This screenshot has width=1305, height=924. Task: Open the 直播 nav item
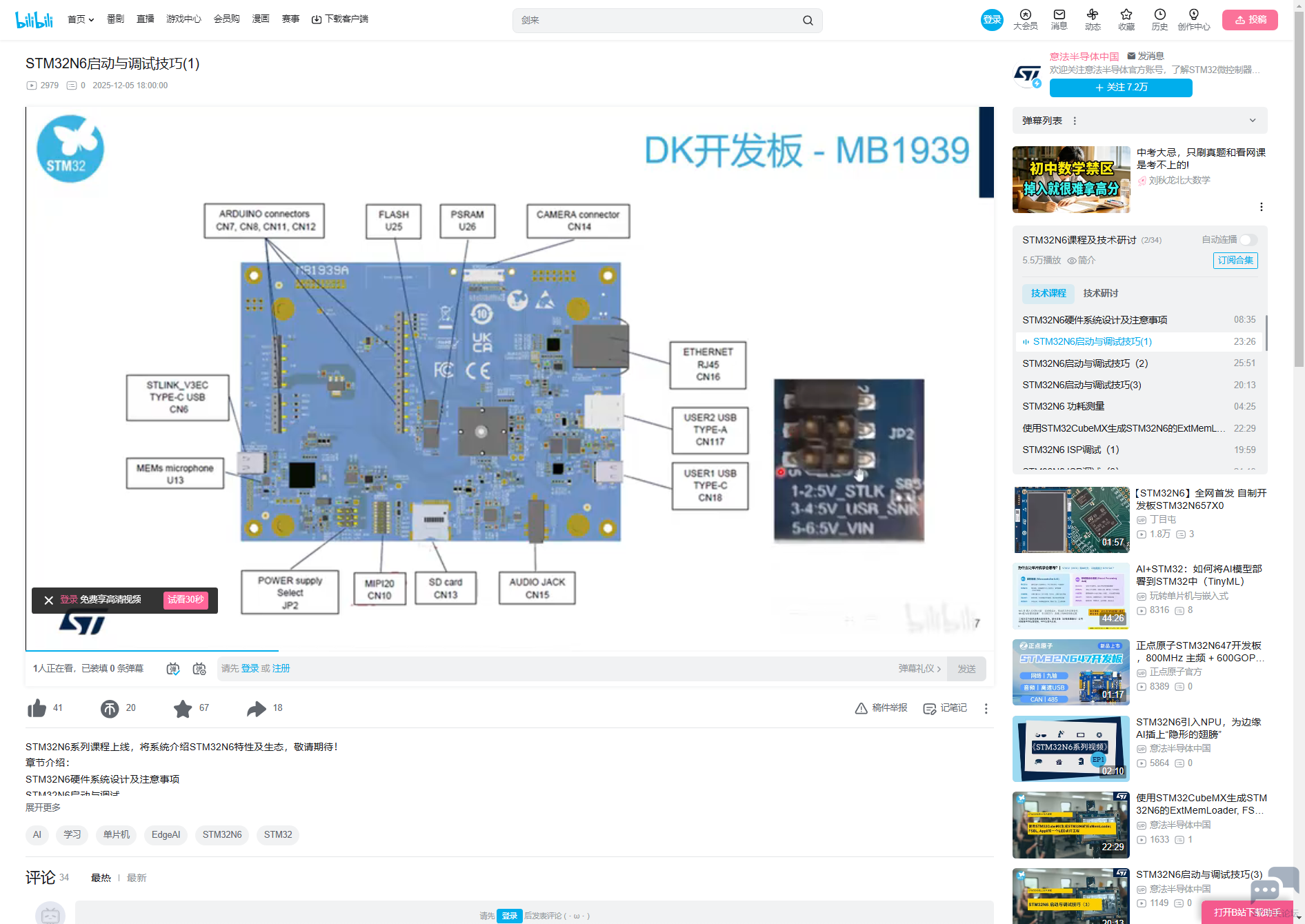click(x=146, y=19)
